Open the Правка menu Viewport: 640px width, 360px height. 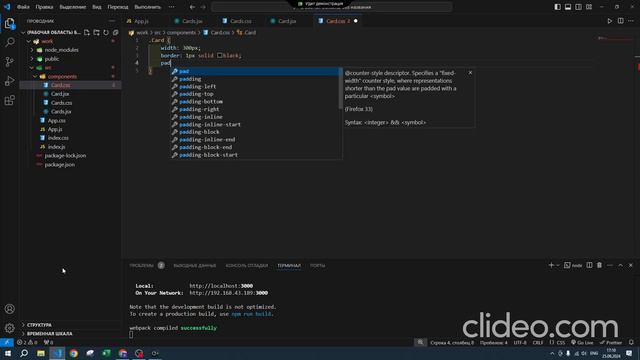point(44,7)
